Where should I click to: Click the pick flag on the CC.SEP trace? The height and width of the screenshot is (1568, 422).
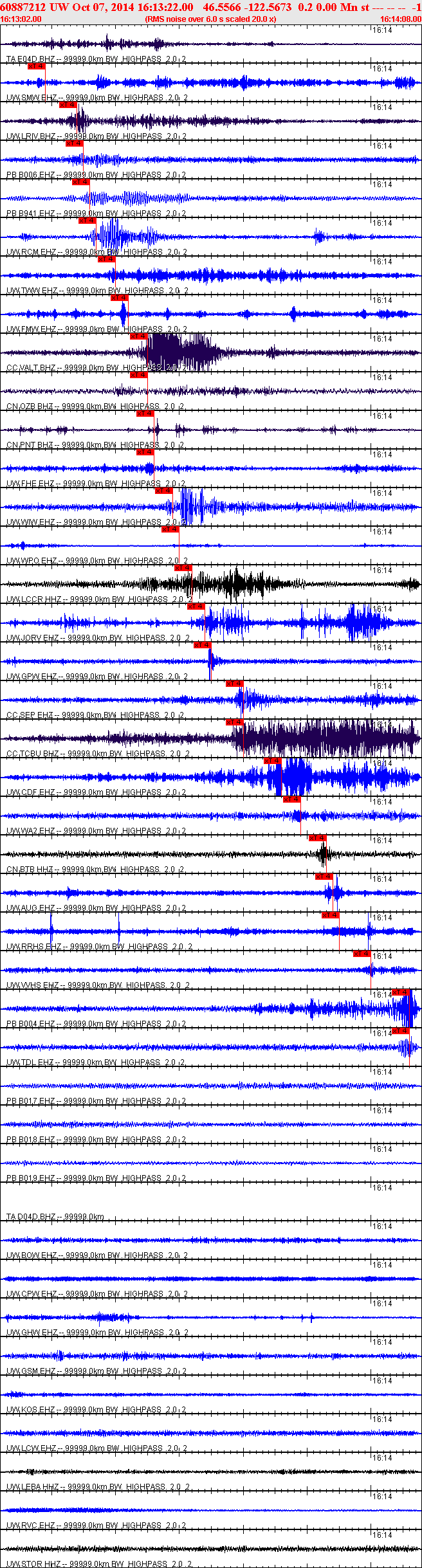coord(234,684)
